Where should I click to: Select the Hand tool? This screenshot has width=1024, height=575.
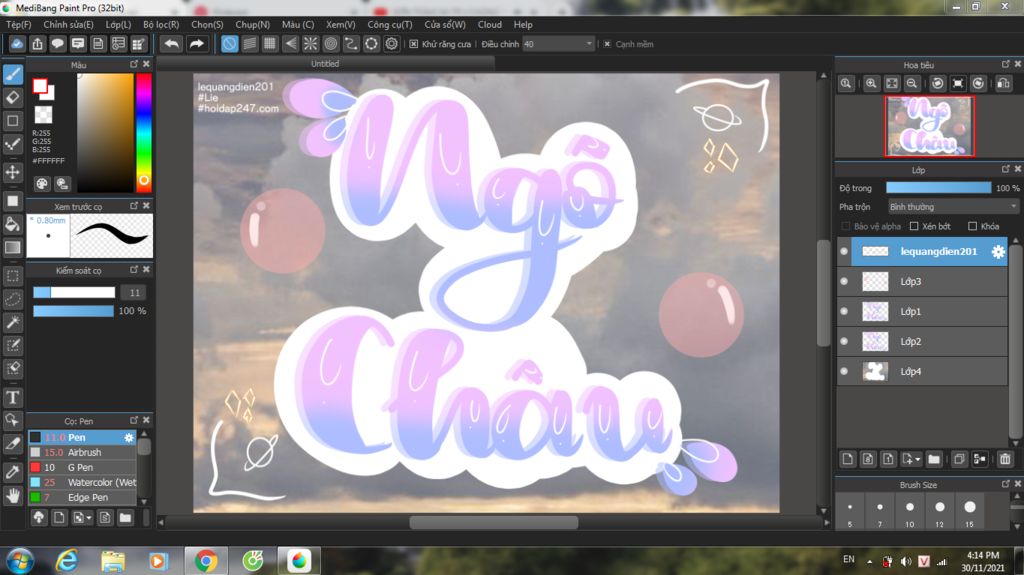pyautogui.click(x=12, y=496)
